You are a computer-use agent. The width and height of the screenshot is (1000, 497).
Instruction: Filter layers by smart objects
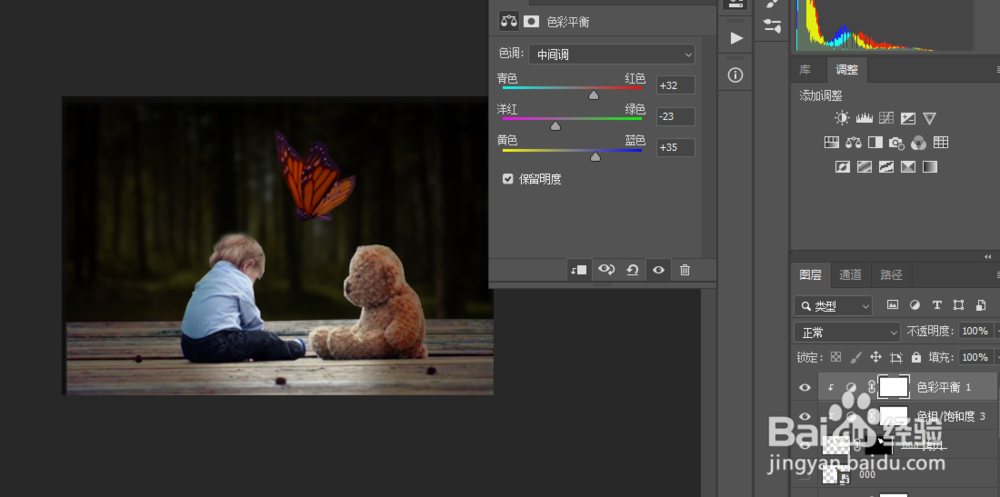tap(980, 305)
